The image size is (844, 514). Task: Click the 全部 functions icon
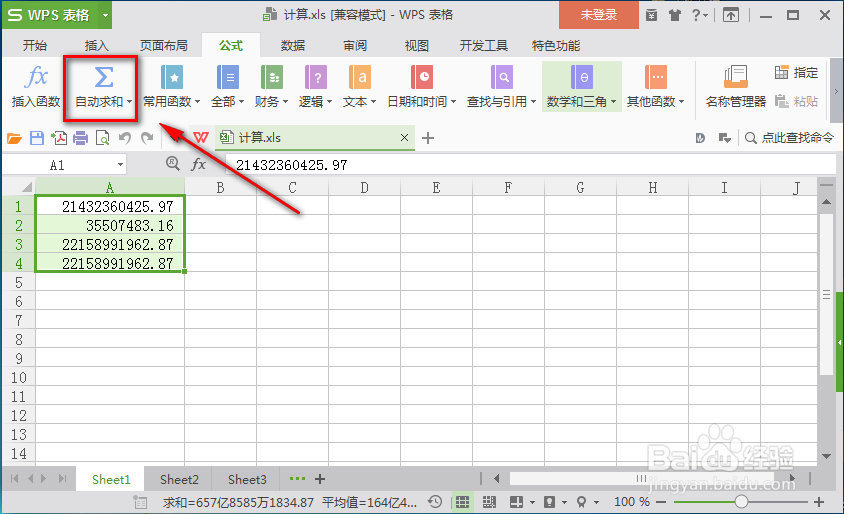tap(228, 77)
